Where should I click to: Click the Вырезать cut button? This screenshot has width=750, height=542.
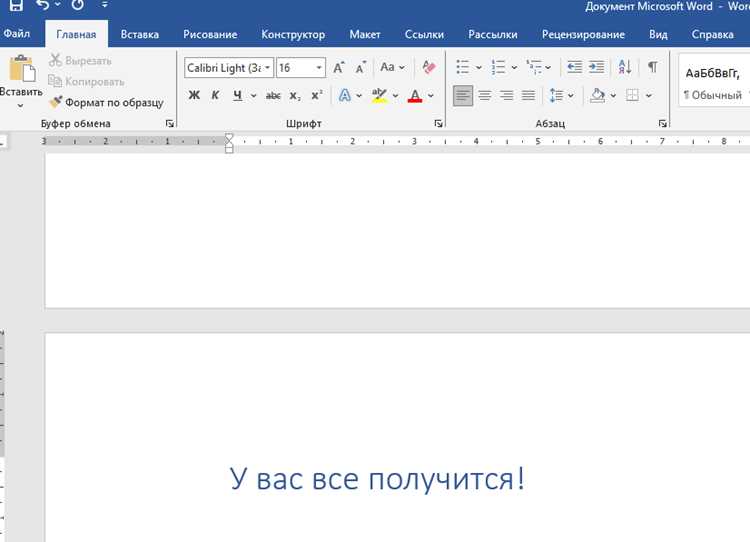80,61
